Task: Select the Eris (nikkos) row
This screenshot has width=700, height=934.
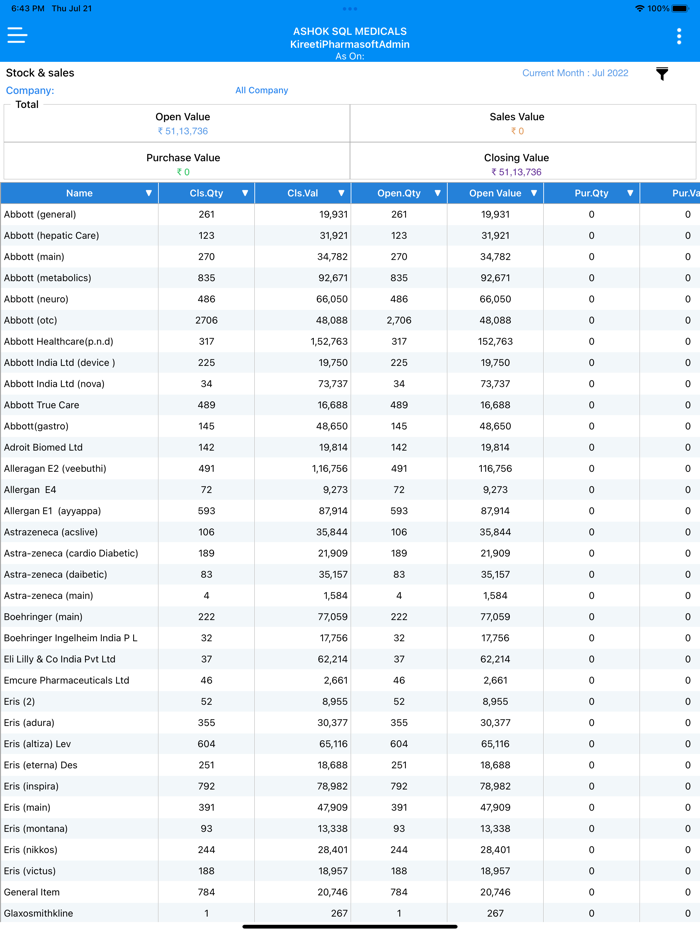Action: tap(350, 849)
